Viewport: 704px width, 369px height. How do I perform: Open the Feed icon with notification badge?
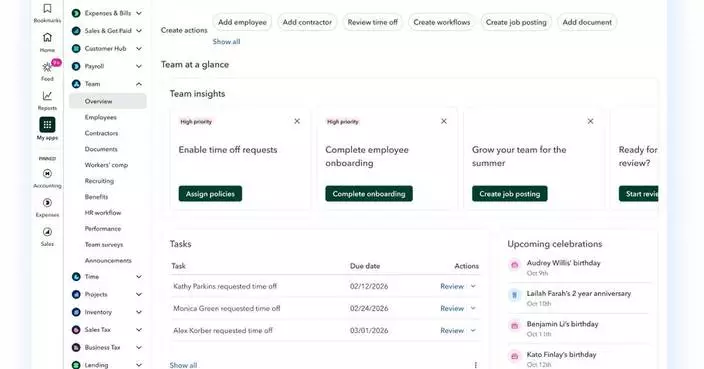click(47, 67)
